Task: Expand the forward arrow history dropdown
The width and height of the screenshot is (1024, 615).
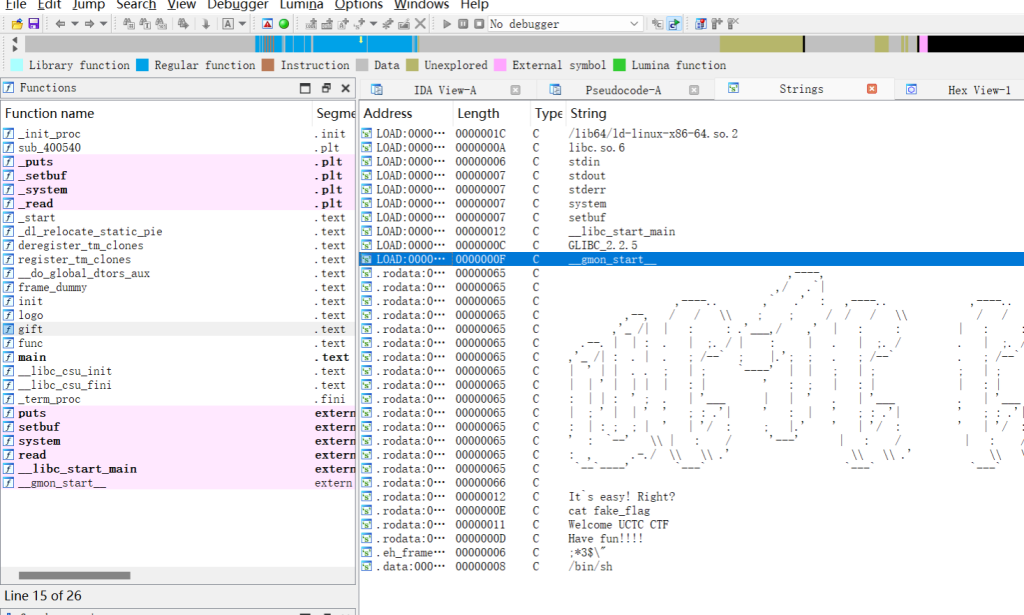Action: point(104,23)
